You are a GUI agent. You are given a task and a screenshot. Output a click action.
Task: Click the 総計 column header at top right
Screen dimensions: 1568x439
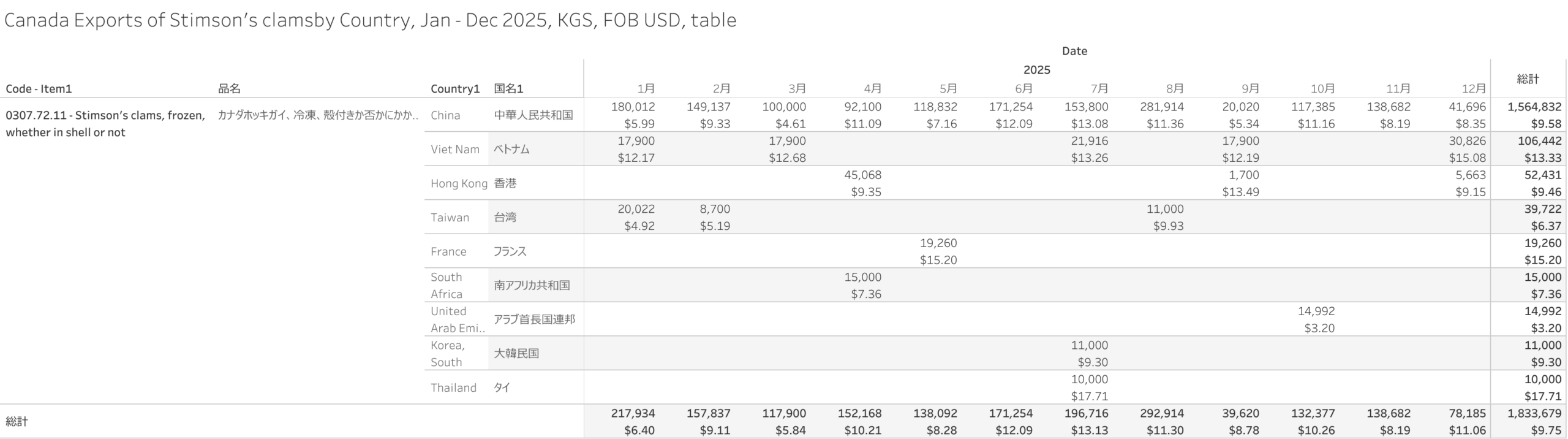(1528, 79)
